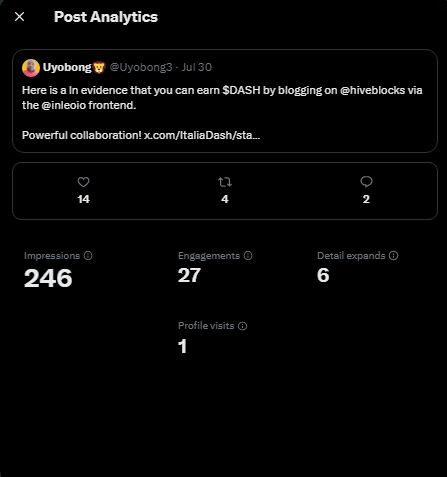Open the Engagements info icon

[248, 256]
